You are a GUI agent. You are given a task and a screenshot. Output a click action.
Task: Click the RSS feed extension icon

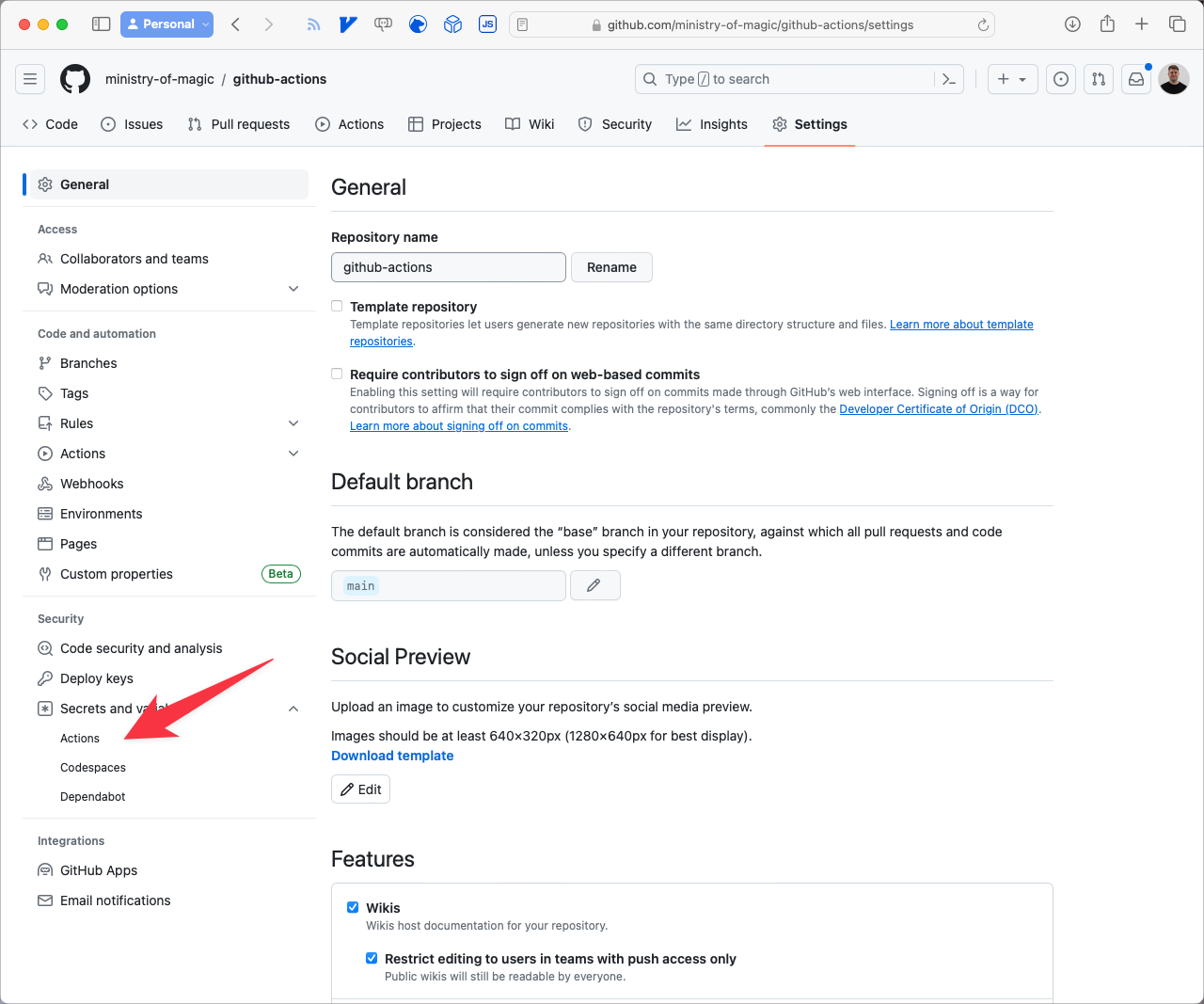click(313, 24)
